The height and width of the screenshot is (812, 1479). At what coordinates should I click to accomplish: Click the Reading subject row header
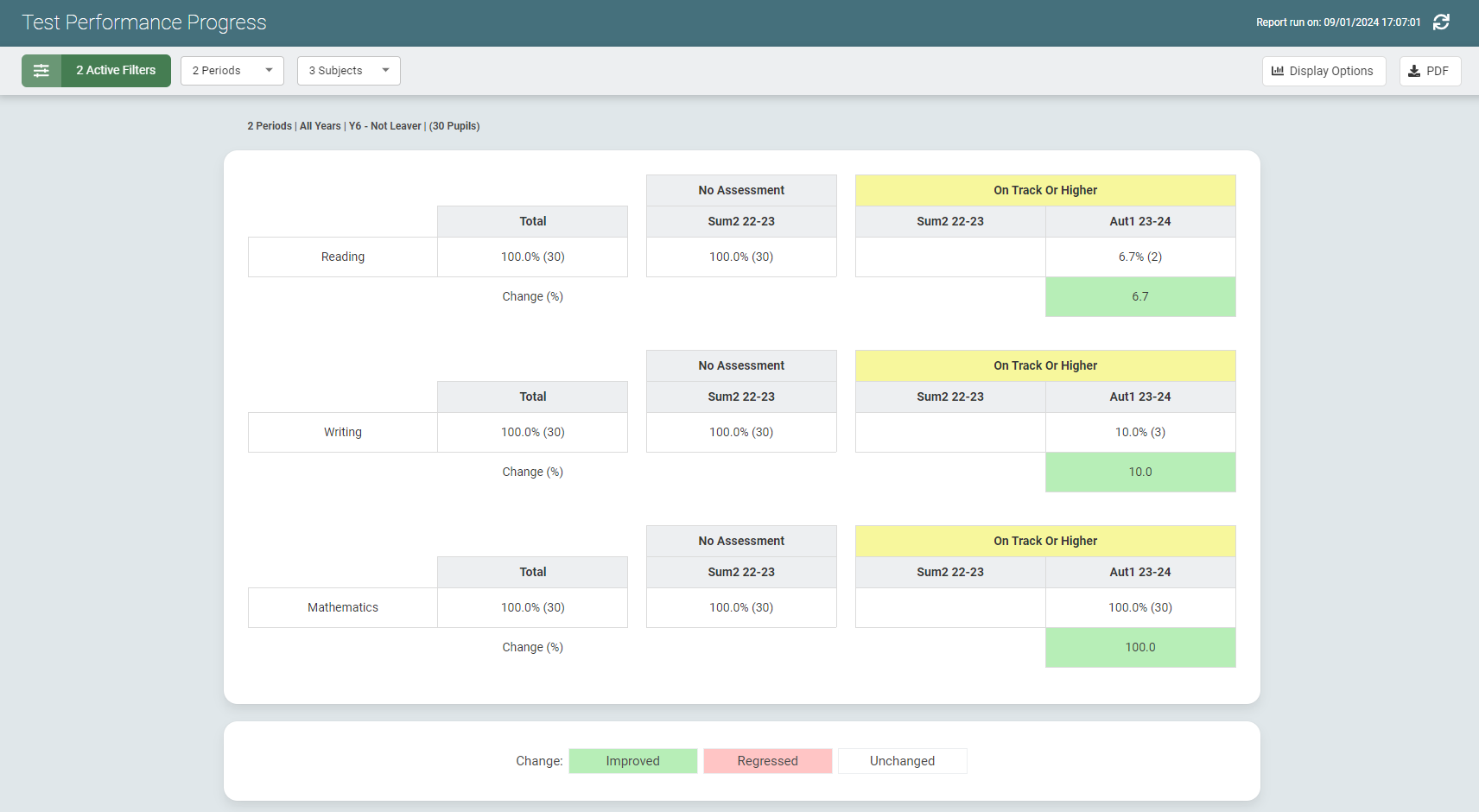pyautogui.click(x=342, y=257)
